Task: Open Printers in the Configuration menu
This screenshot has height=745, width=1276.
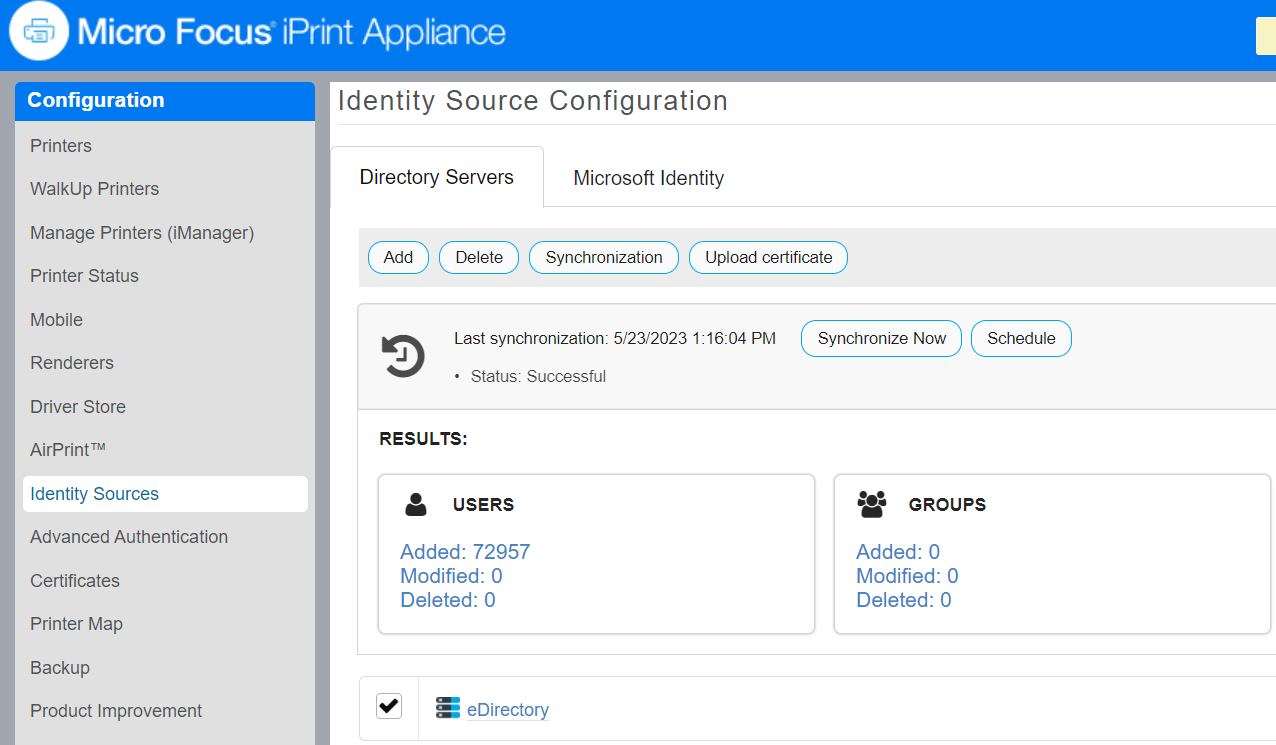Action: pos(61,146)
